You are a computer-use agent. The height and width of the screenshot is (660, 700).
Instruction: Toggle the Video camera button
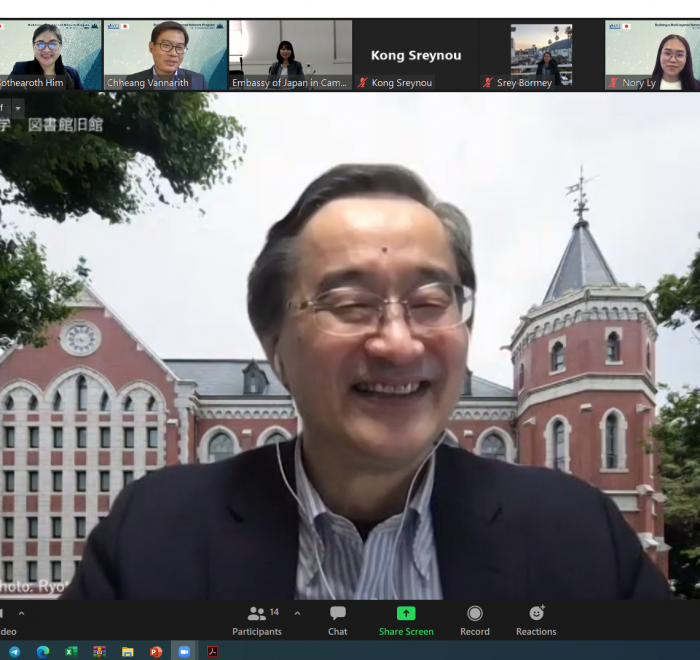coord(6,619)
